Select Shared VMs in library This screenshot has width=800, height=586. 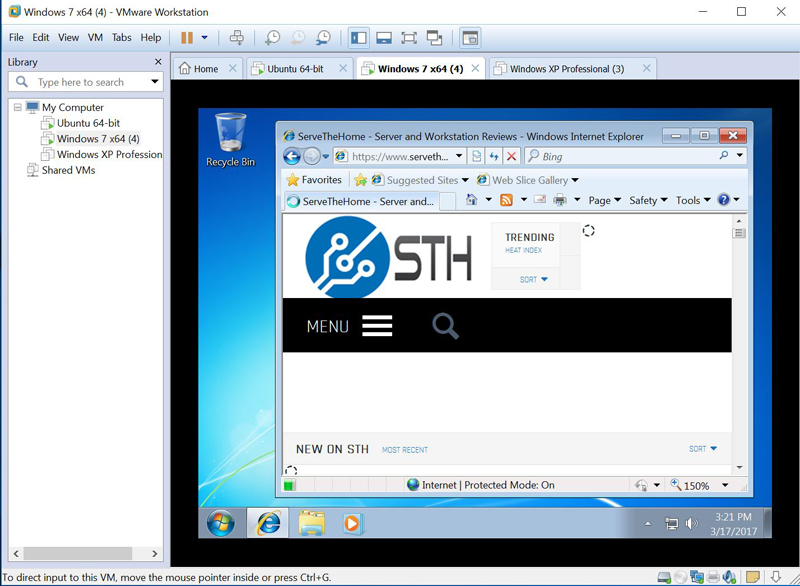[x=68, y=170]
